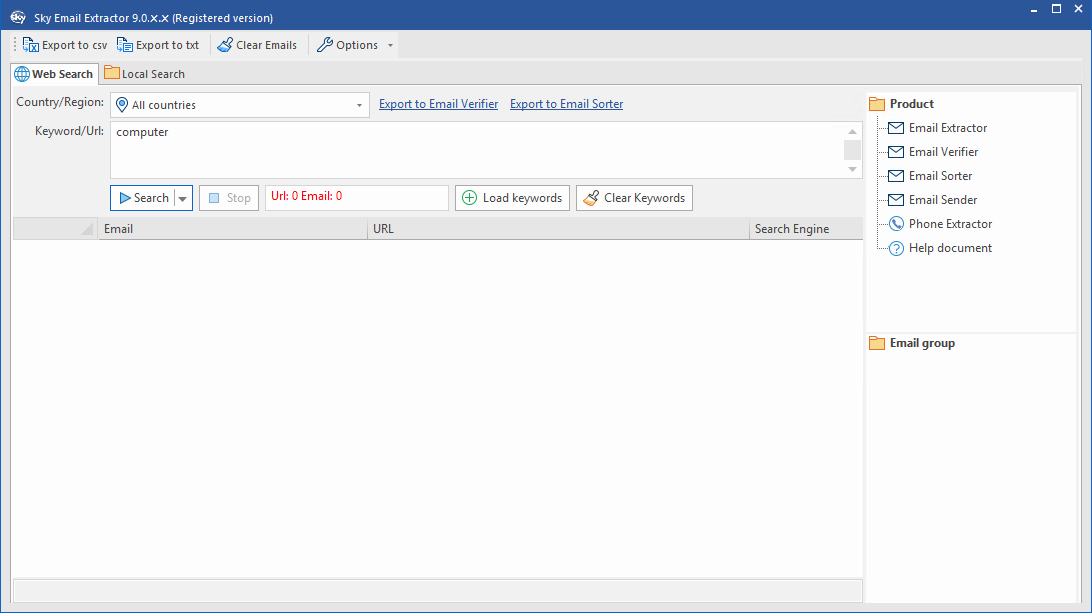Screen dimensions: 1092x613
Task: Click the keyword box scroll up arrow
Action: (852, 131)
